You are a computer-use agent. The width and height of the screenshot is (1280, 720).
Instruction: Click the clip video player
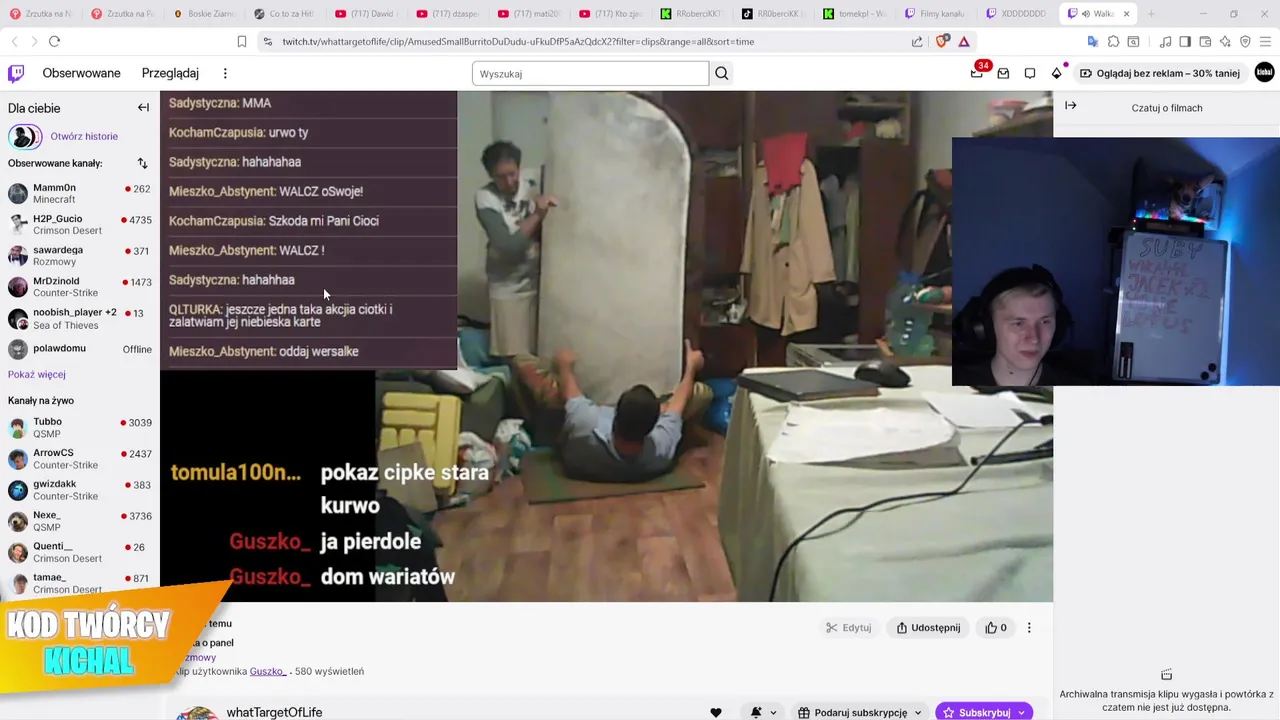pos(606,346)
